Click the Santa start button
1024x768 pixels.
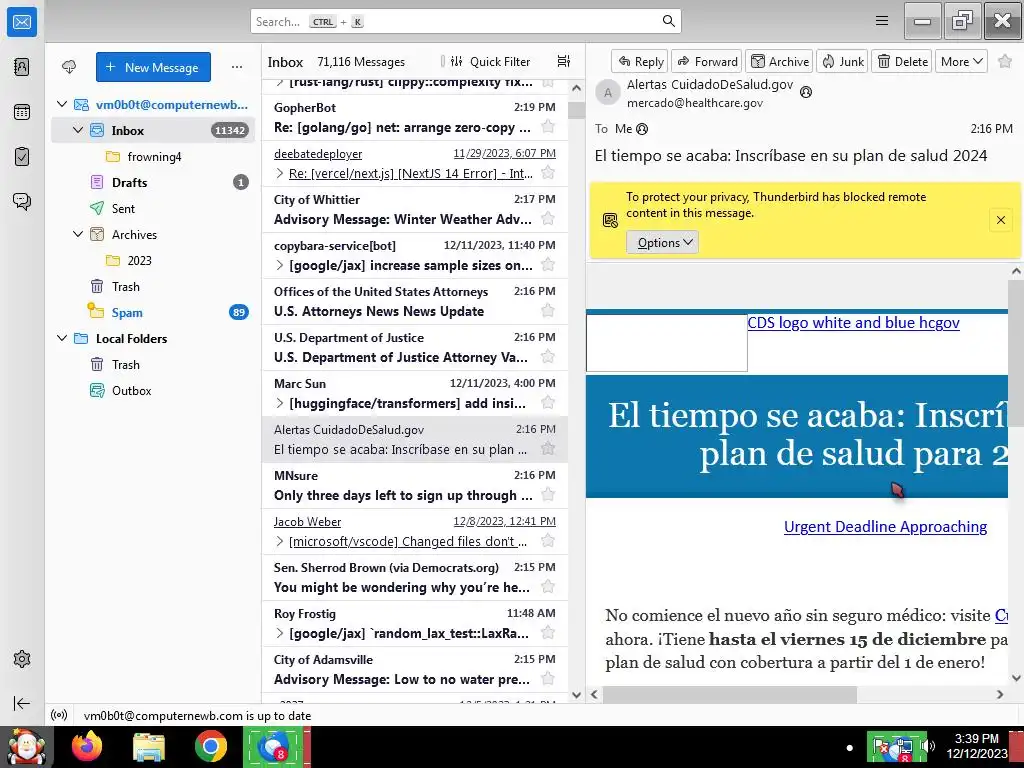click(x=26, y=747)
